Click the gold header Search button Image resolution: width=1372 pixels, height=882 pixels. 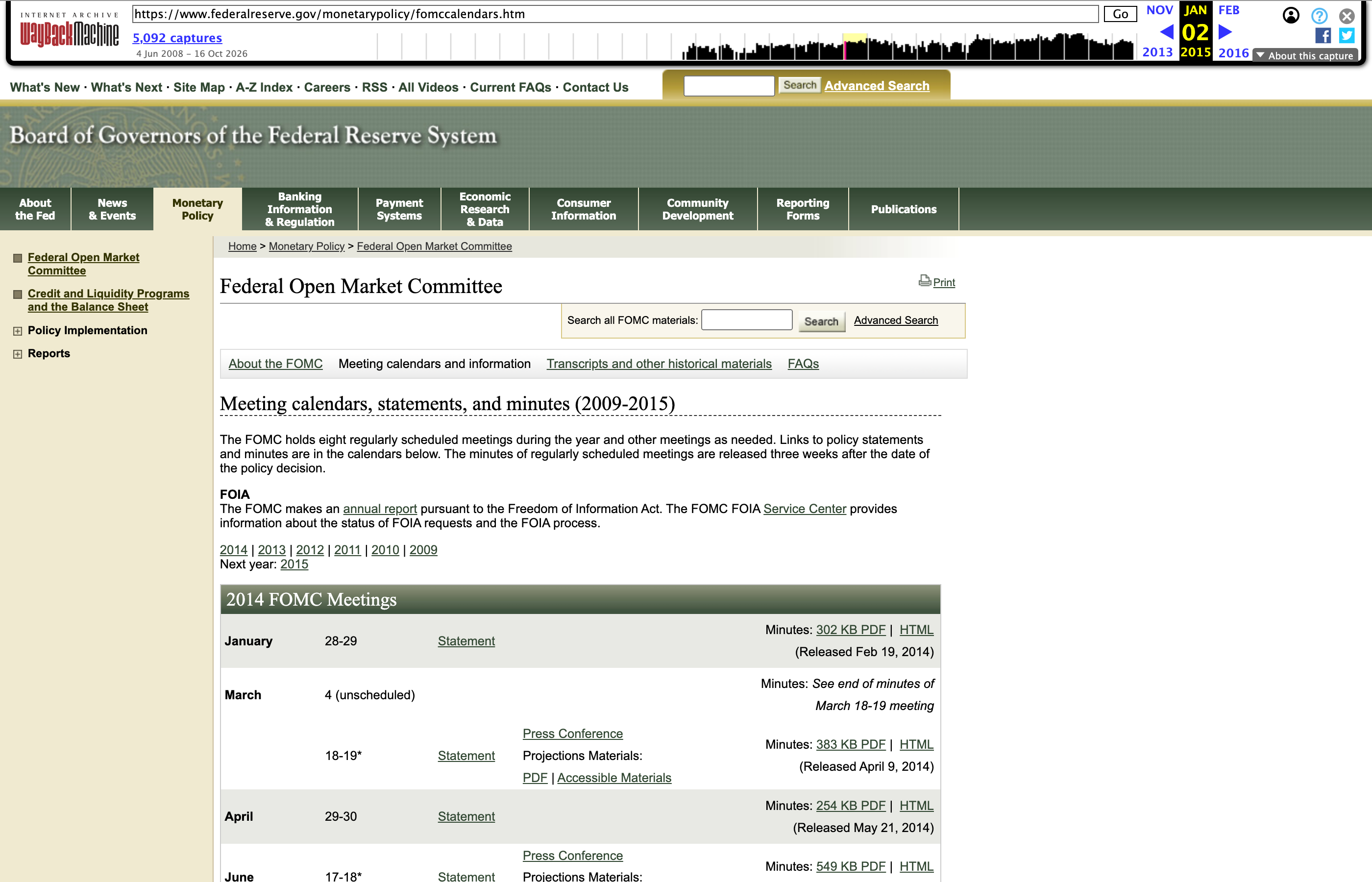click(x=799, y=85)
